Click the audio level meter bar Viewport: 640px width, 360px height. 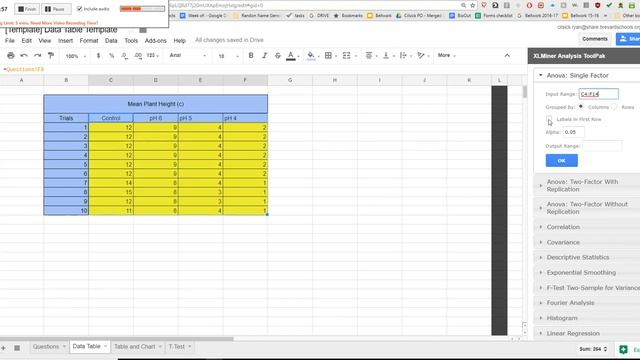tap(142, 9)
